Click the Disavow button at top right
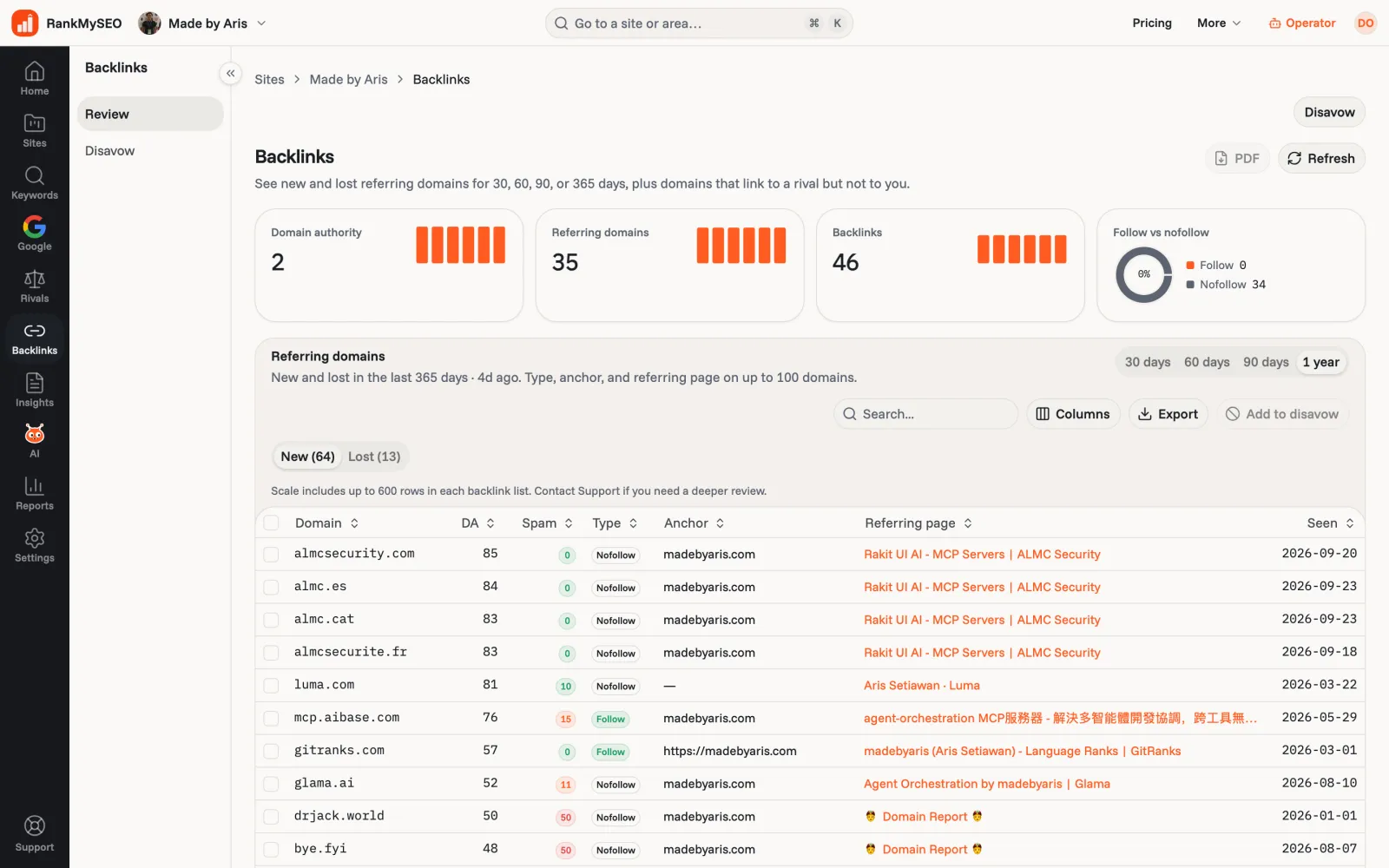The width and height of the screenshot is (1389, 868). coord(1329,112)
